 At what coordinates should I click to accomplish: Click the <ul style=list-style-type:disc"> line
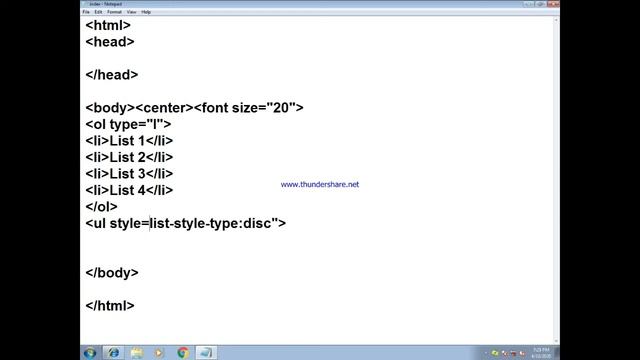pyautogui.click(x=186, y=223)
